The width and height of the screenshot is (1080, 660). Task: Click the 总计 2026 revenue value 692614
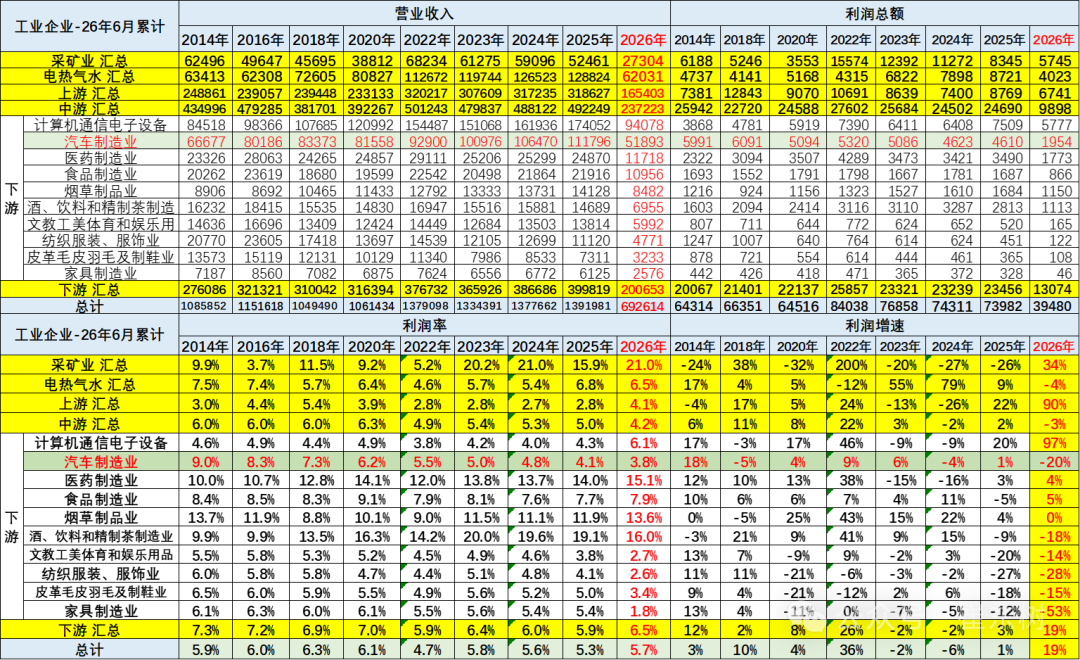643,306
